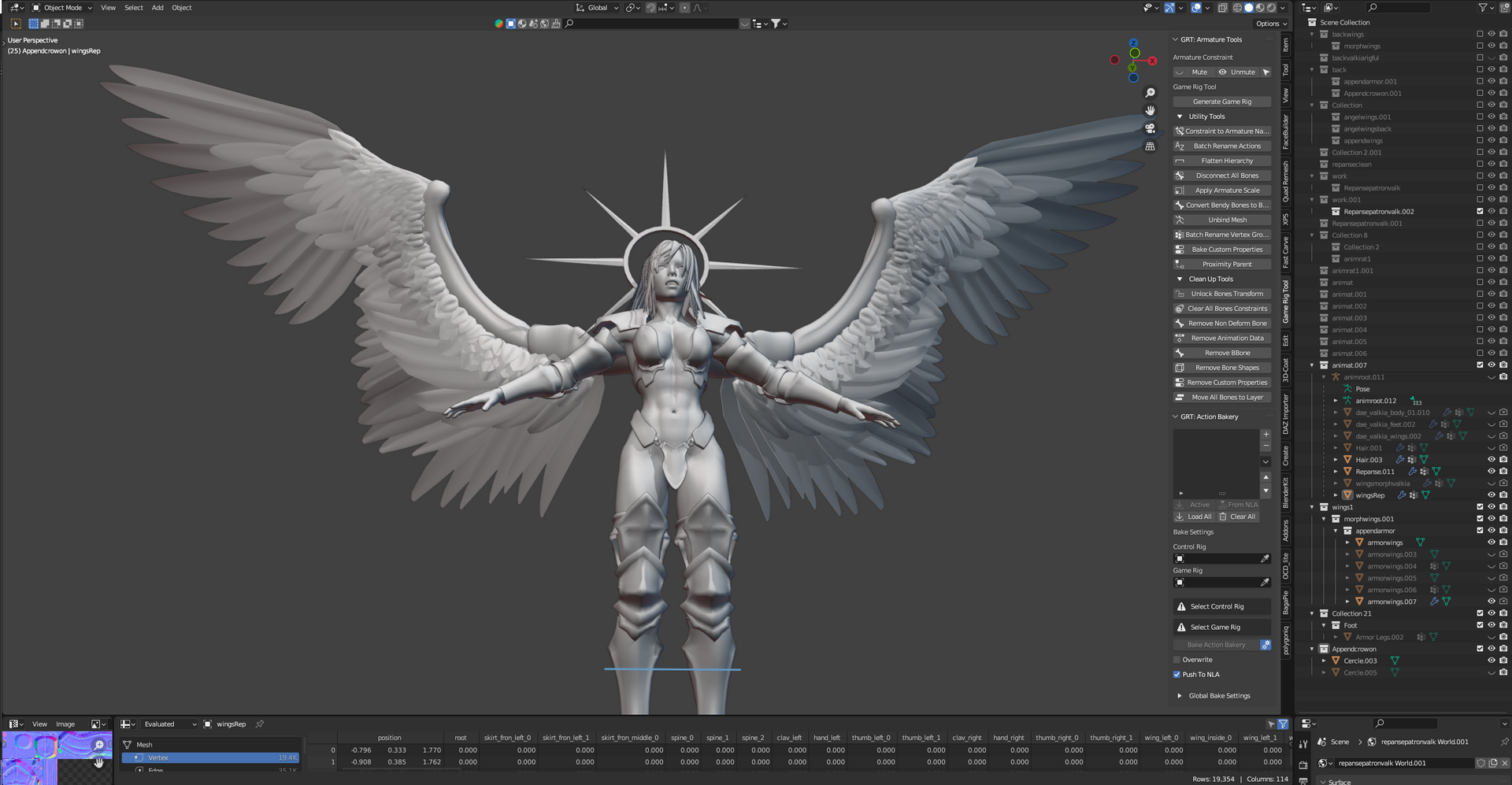Image resolution: width=1512 pixels, height=785 pixels.
Task: Uncheck the Push To NLA checkbox
Action: click(1177, 675)
